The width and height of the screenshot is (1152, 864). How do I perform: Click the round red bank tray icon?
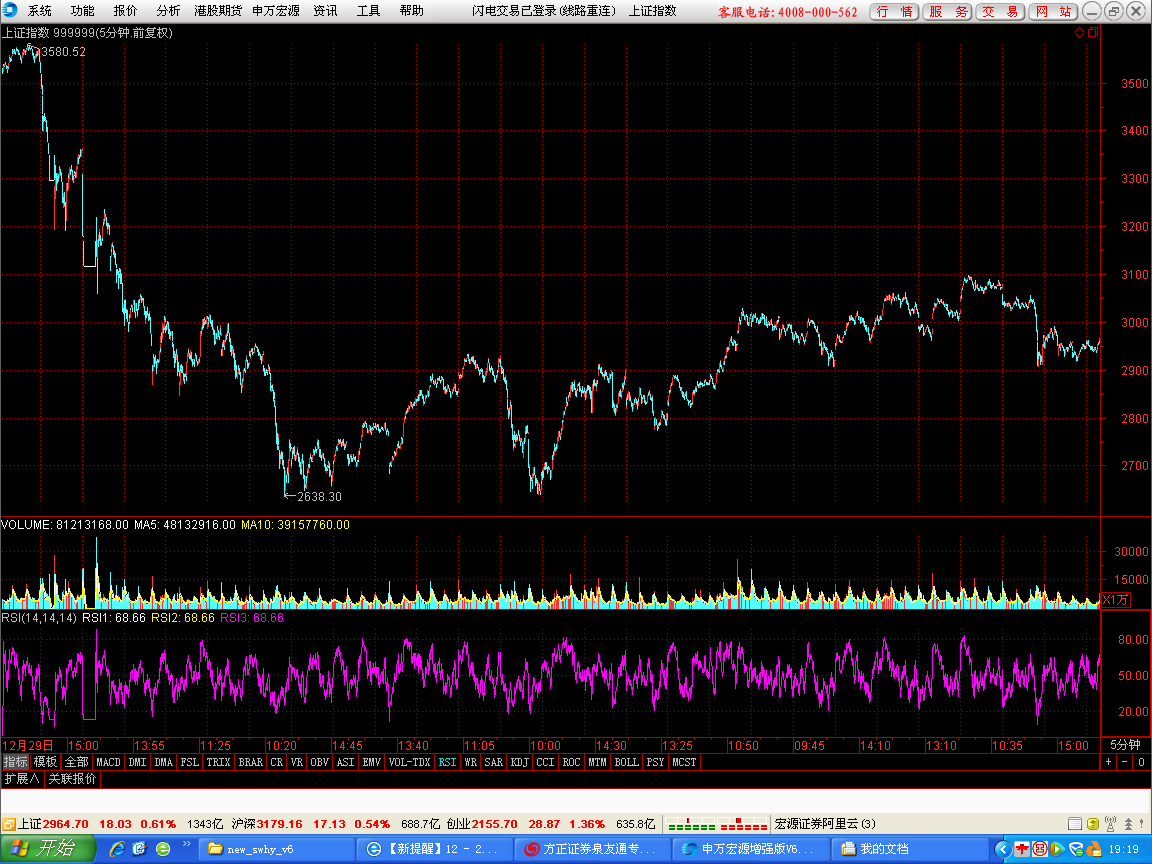(x=1040, y=849)
